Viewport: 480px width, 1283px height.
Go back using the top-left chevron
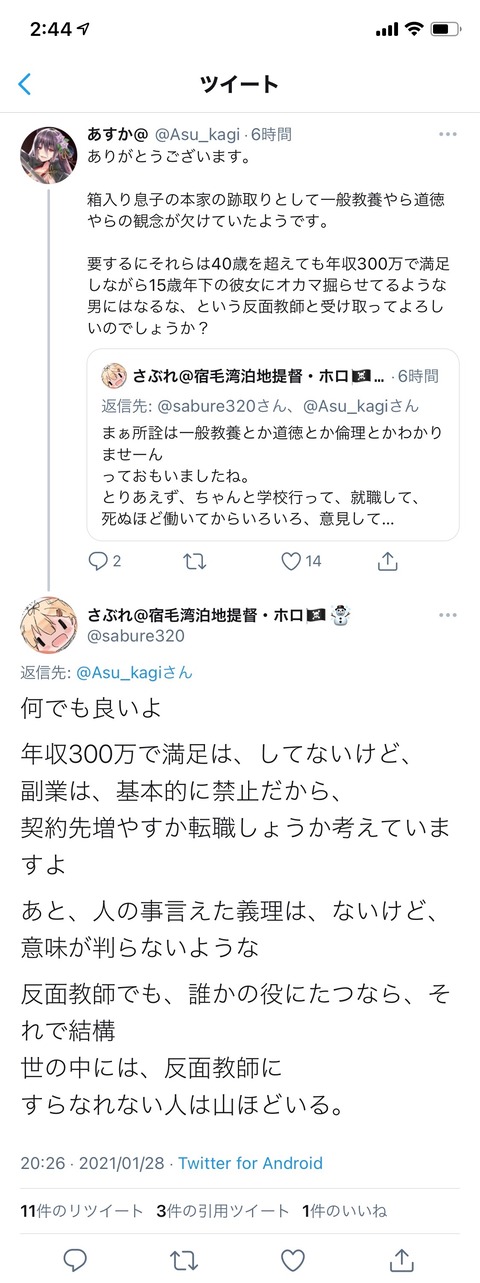pos(25,84)
